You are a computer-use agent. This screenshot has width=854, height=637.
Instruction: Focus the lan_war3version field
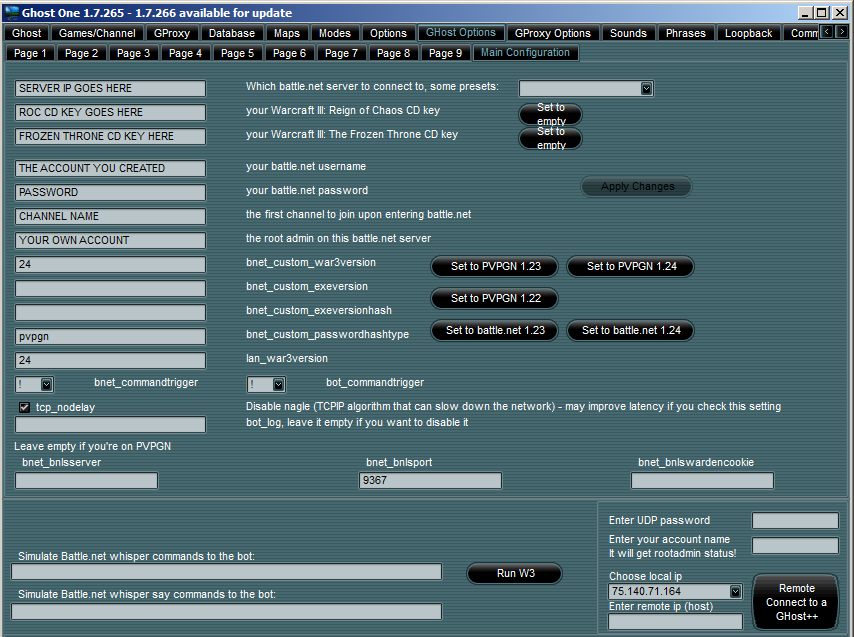point(111,360)
